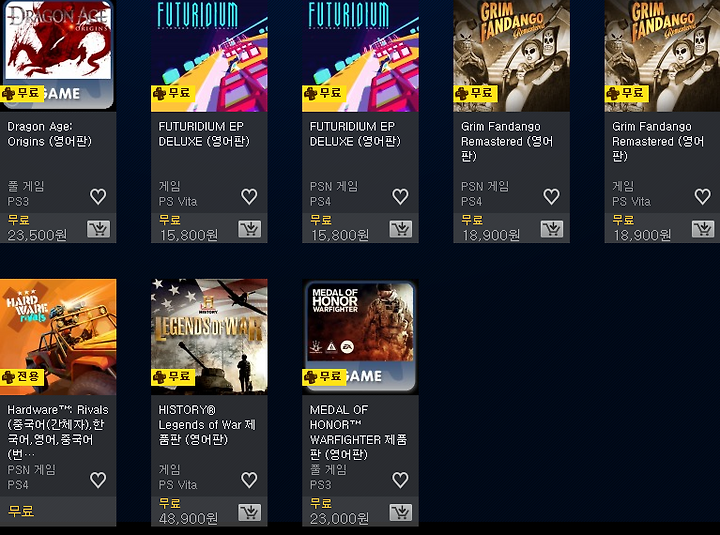
Task: Toggle wishlist heart for Dragon Age: Origins
Action: click(x=98, y=197)
